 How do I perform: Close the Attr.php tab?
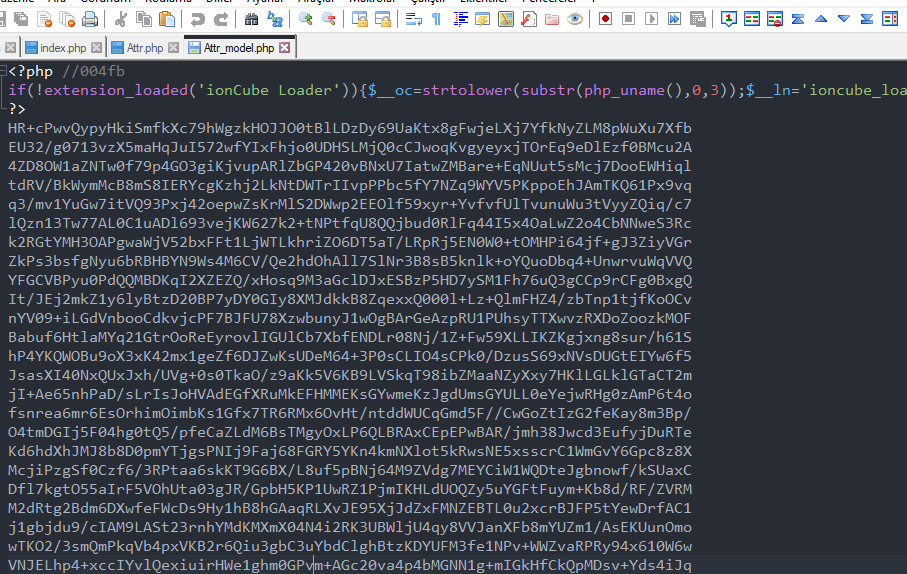(174, 47)
